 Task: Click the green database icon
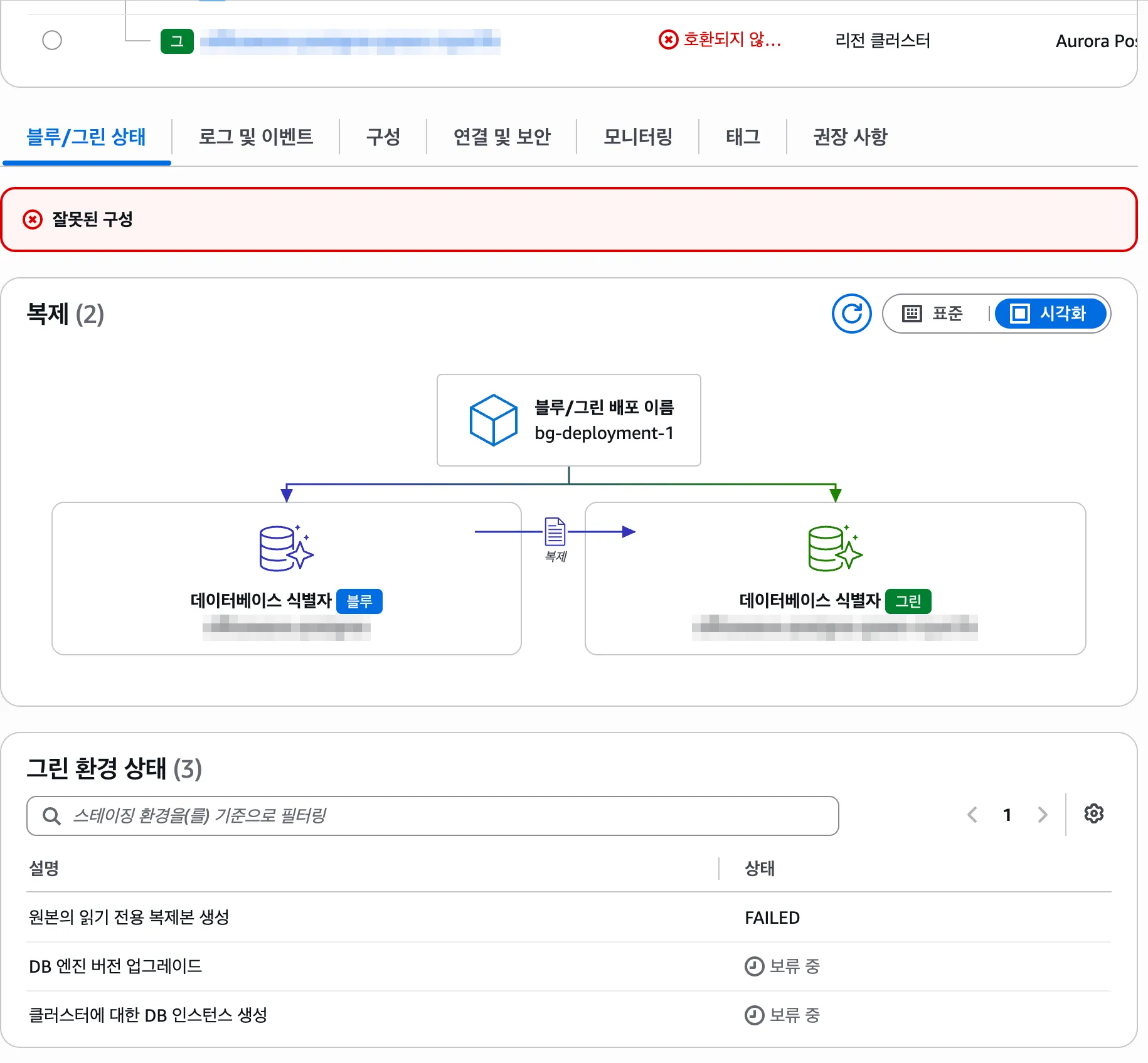pos(835,548)
